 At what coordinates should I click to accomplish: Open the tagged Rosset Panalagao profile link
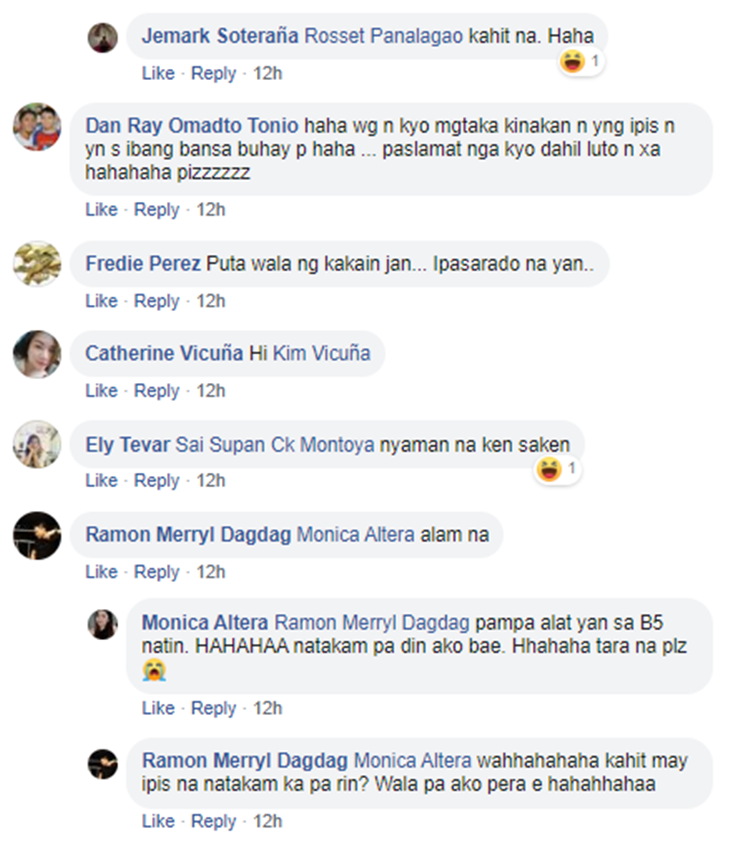click(384, 36)
